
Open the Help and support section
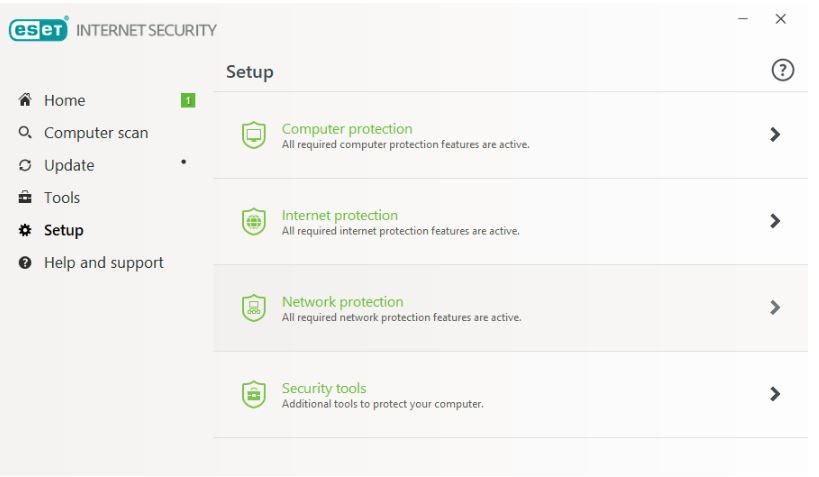pyautogui.click(x=103, y=263)
